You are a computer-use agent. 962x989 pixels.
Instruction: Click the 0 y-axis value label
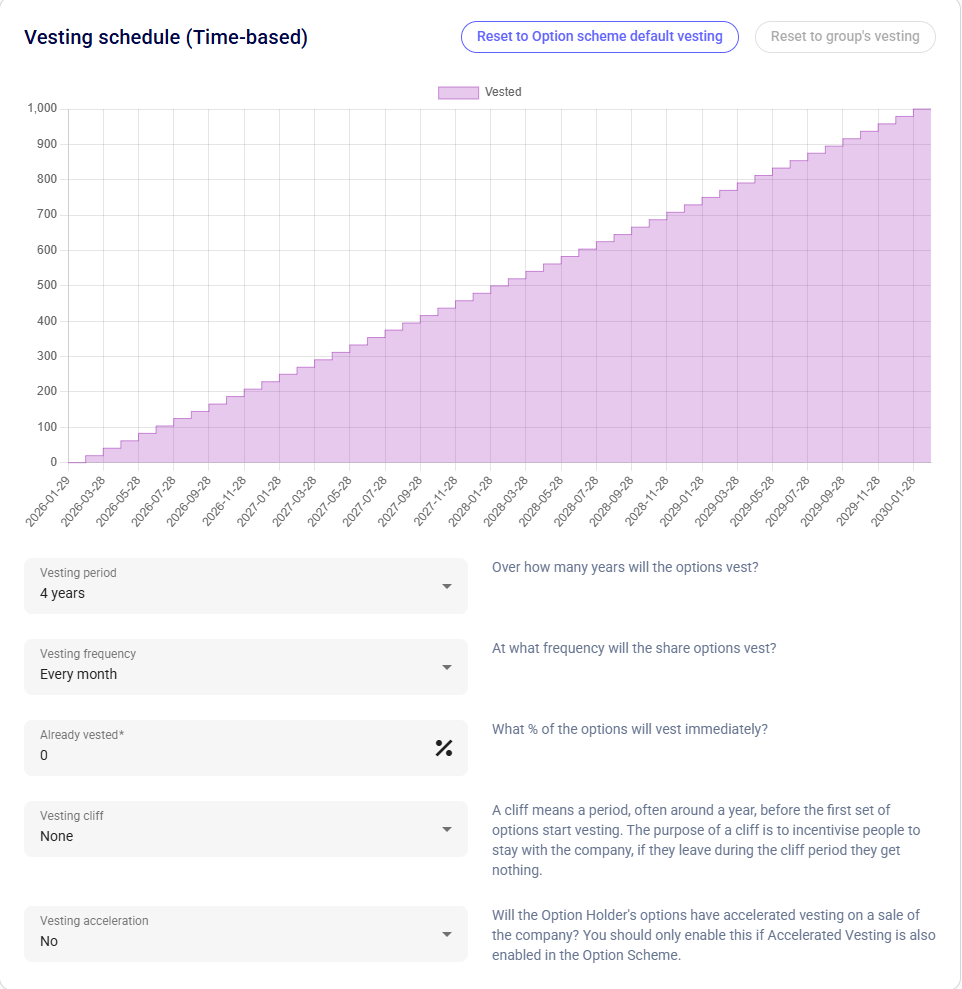(53, 463)
